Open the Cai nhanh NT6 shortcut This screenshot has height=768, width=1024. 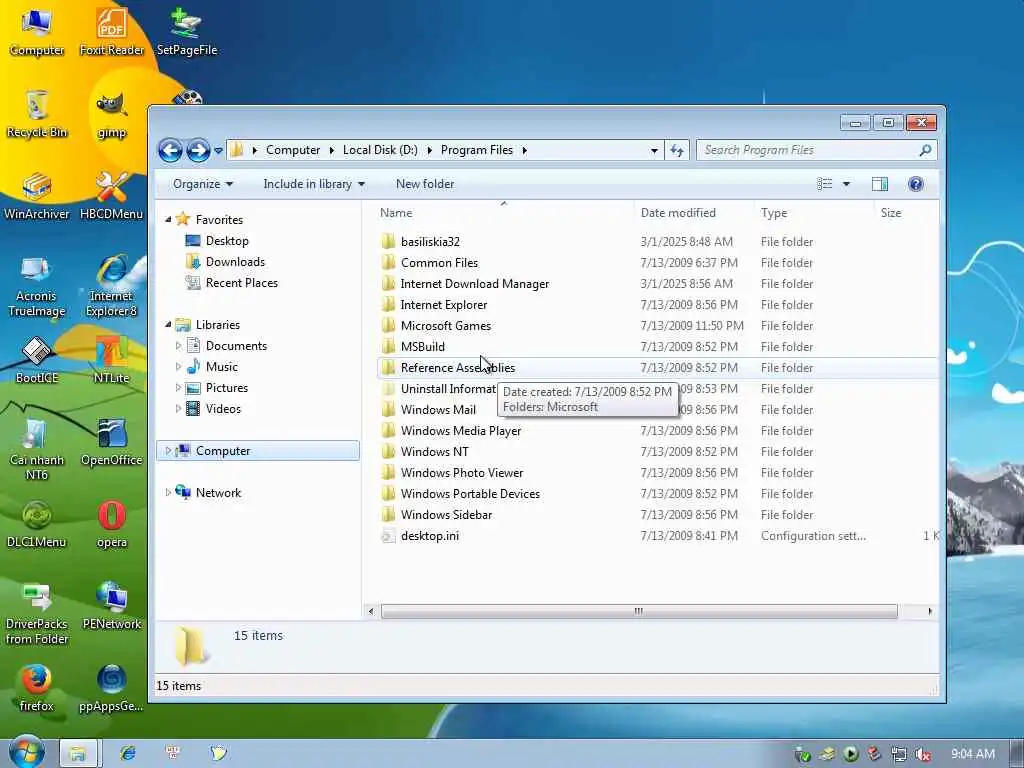[37, 449]
